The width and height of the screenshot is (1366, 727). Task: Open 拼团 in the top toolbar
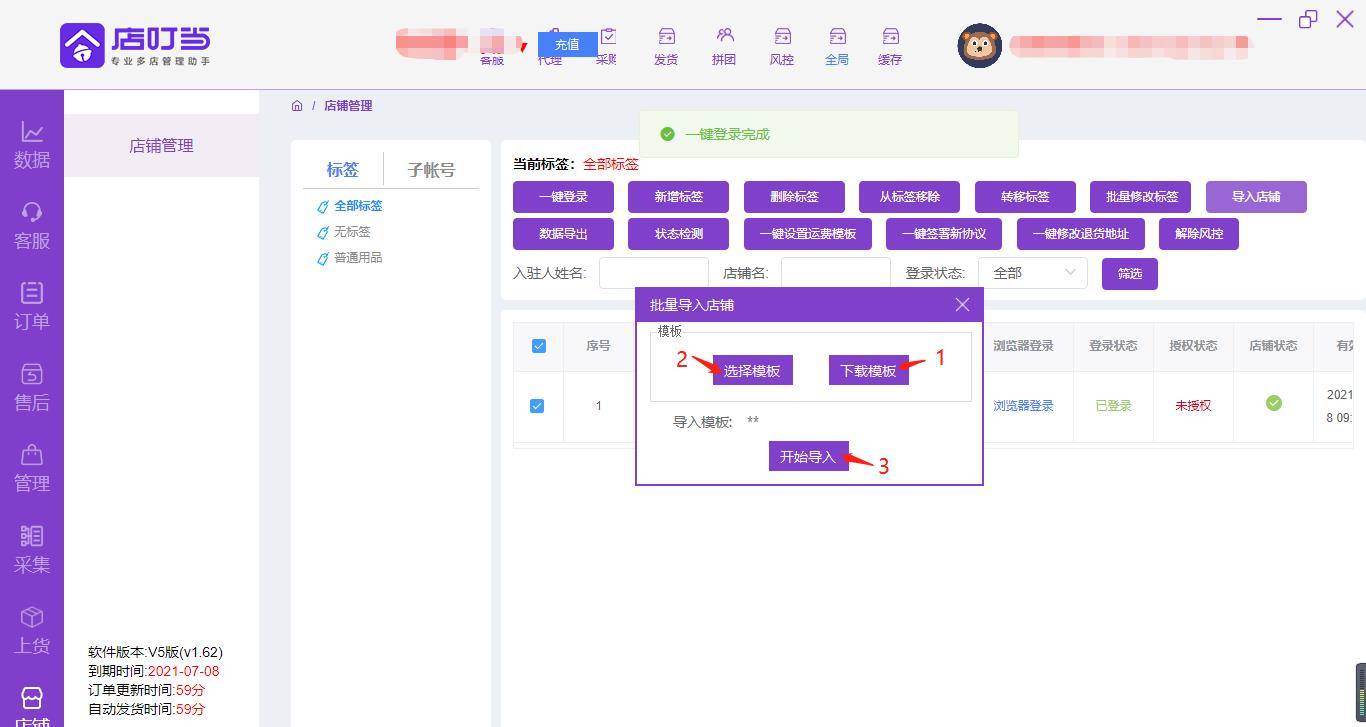click(724, 47)
